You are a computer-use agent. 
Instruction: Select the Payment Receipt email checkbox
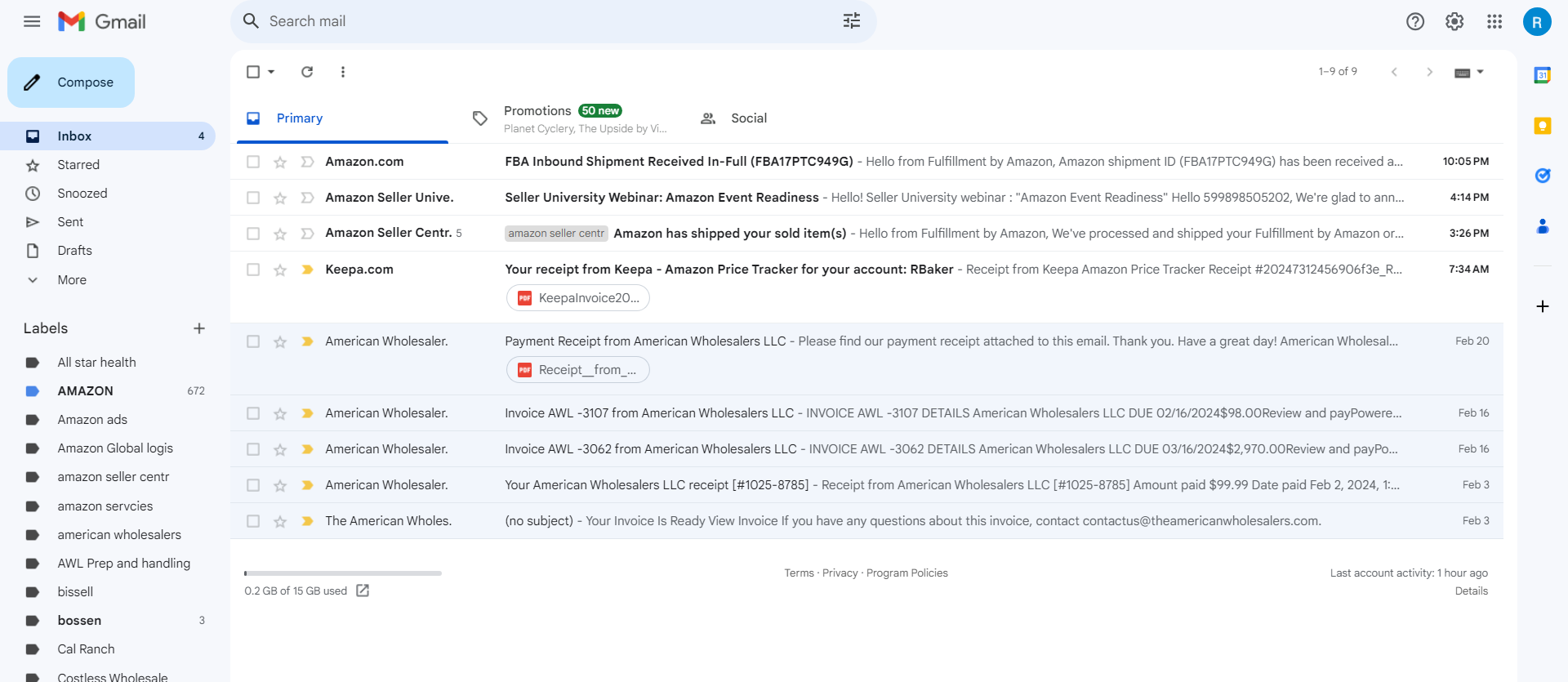pyautogui.click(x=253, y=341)
